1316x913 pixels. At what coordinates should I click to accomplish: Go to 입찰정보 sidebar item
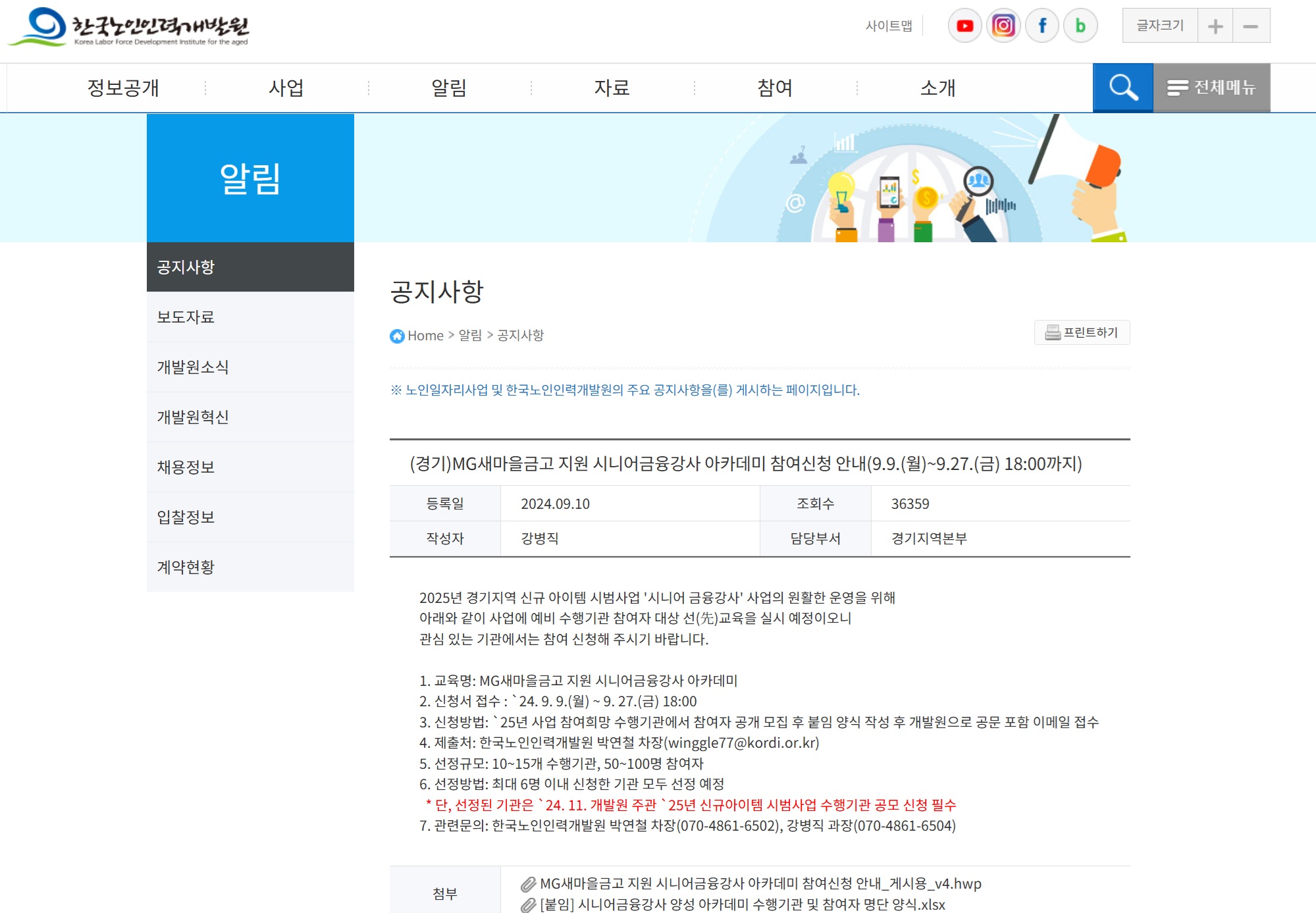coord(186,517)
